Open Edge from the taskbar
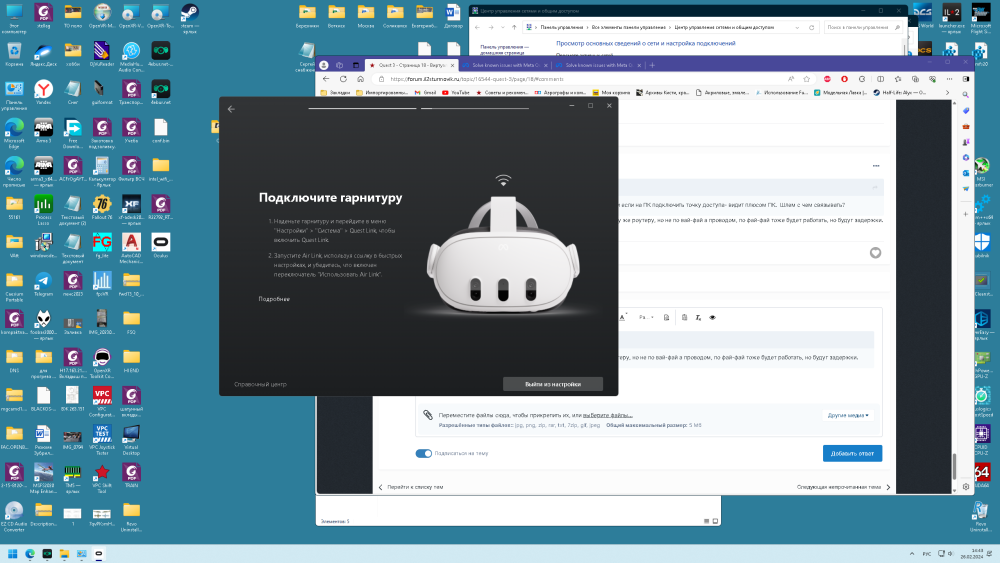Screen dimensions: 1000x563 30,554
